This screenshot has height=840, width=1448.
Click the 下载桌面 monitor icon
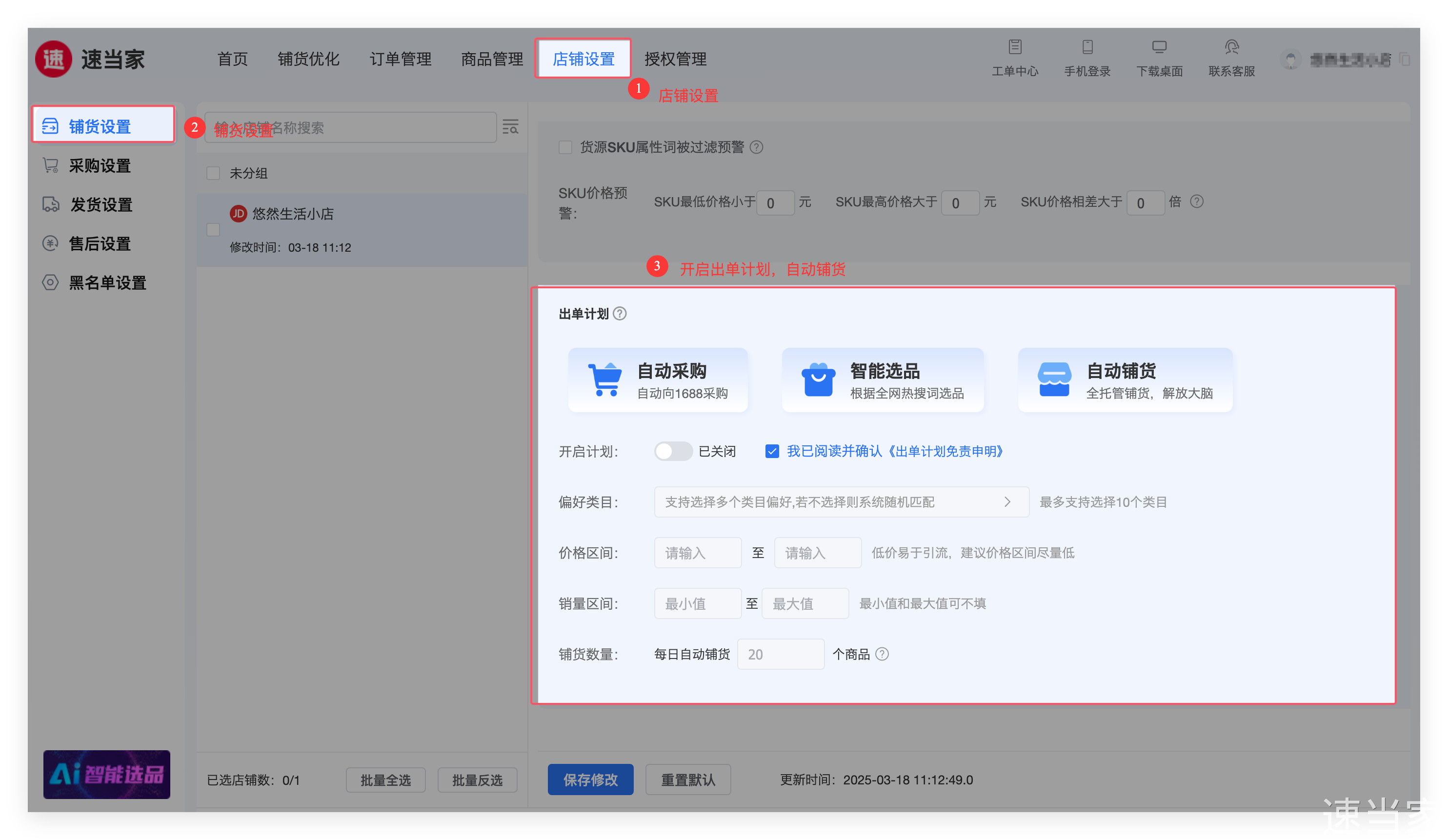(1159, 48)
